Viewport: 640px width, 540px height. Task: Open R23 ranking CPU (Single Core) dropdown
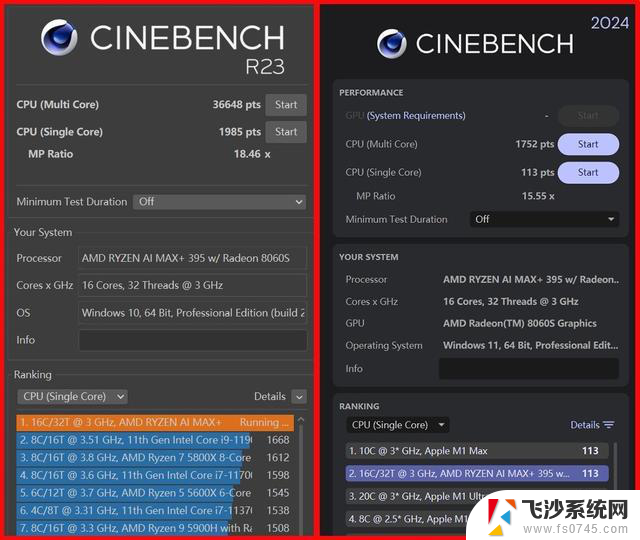click(72, 396)
